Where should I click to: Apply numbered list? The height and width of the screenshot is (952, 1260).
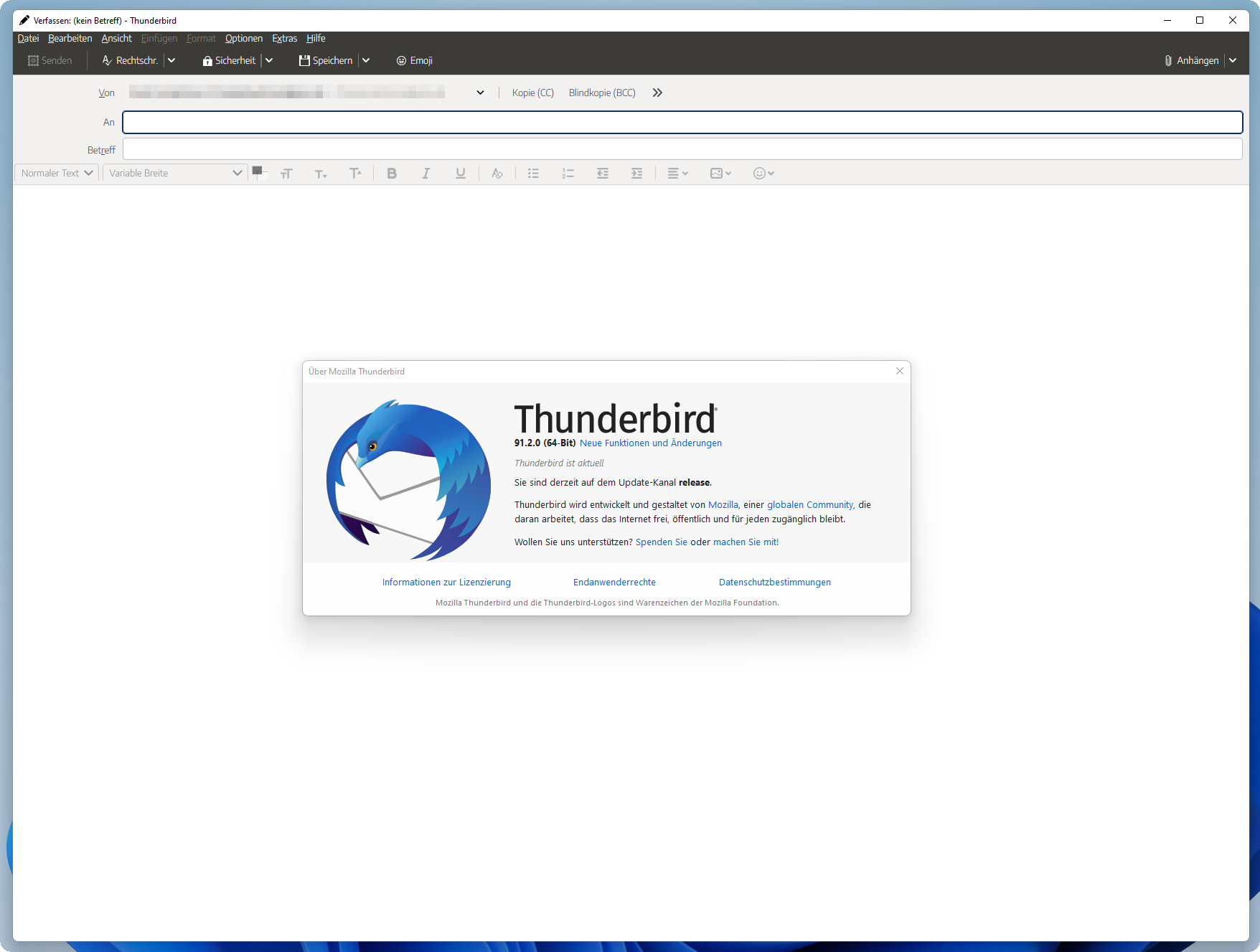pyautogui.click(x=568, y=173)
